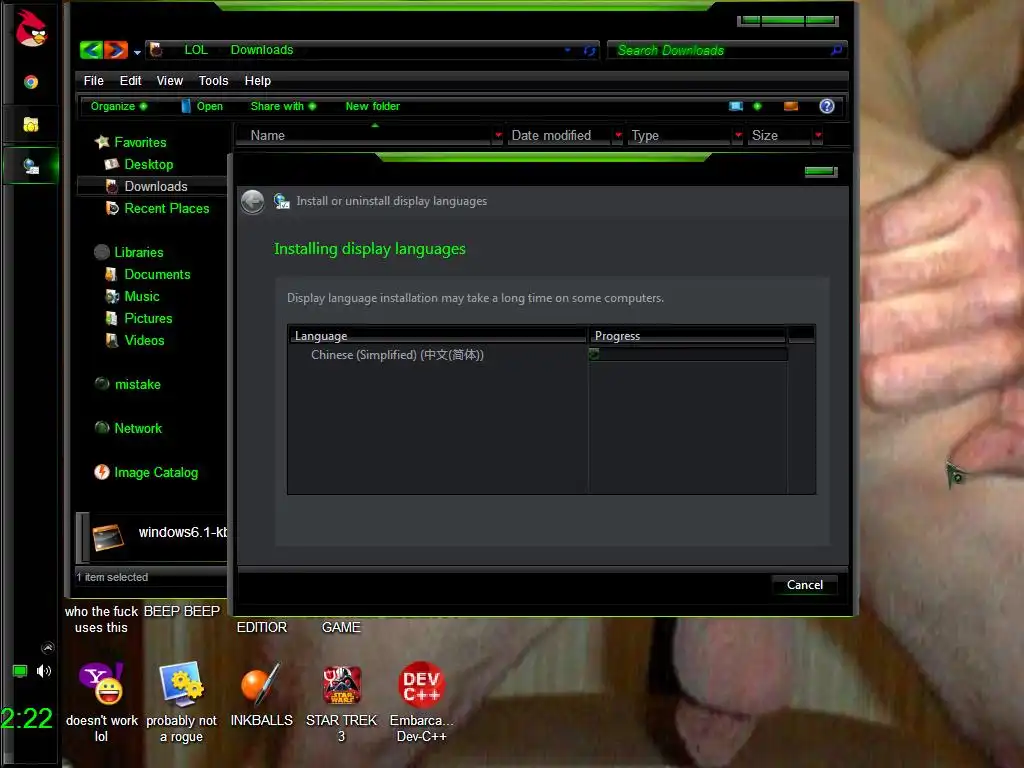Expand the more view options arrow

tap(758, 106)
